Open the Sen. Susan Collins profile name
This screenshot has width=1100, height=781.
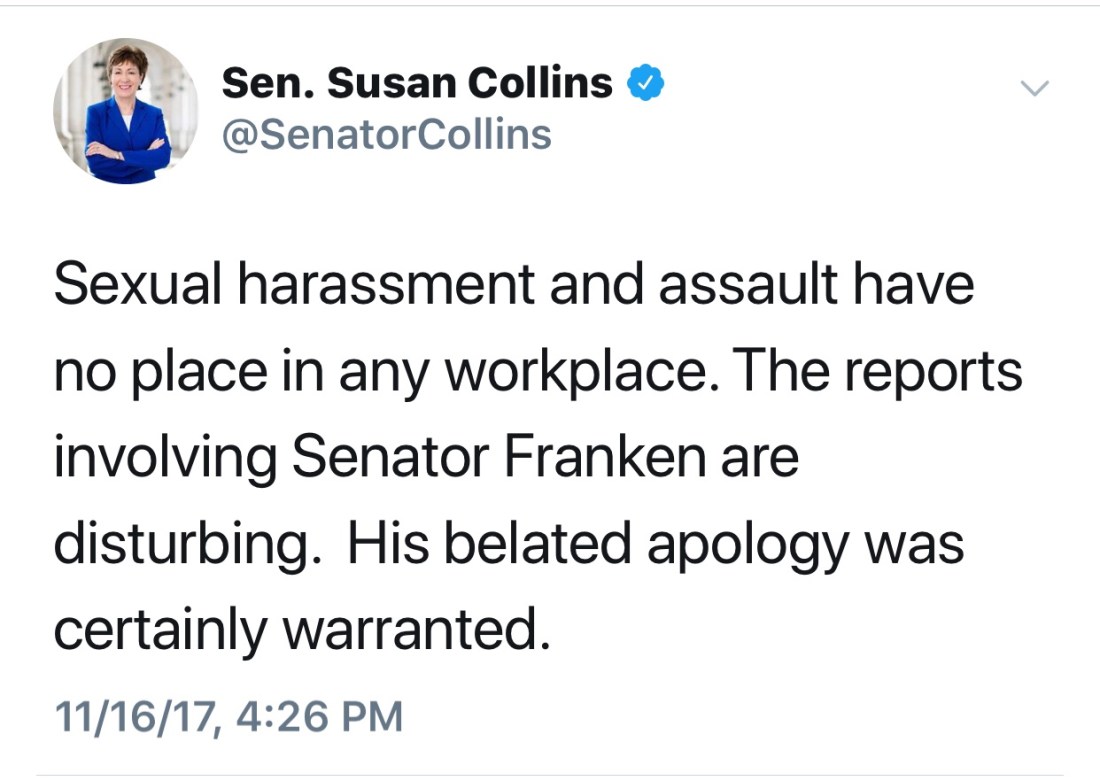click(x=416, y=84)
